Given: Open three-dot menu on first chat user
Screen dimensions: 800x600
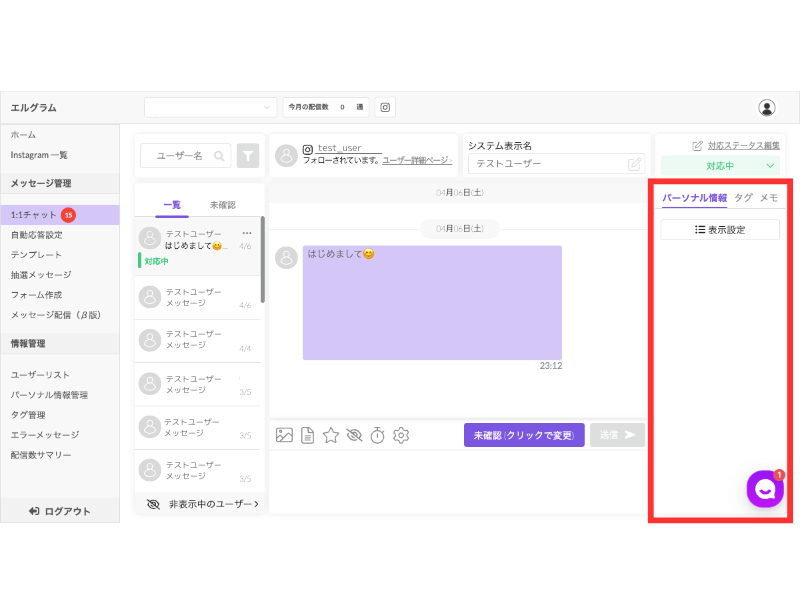Looking at the screenshot, I should pyautogui.click(x=247, y=233).
